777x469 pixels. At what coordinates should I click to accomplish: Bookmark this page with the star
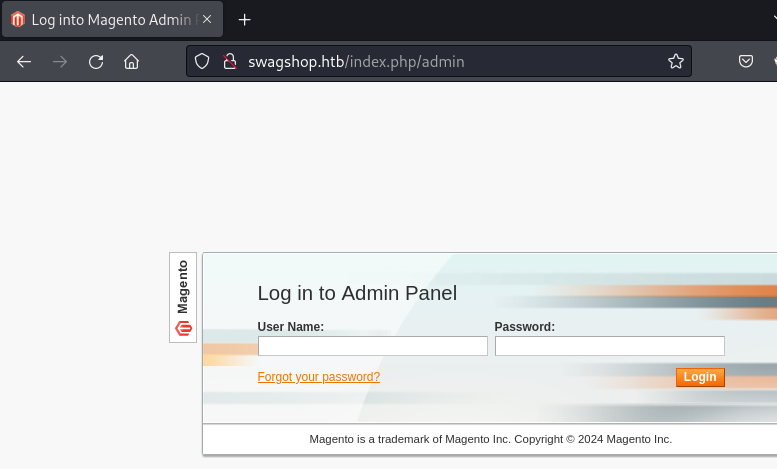click(675, 61)
